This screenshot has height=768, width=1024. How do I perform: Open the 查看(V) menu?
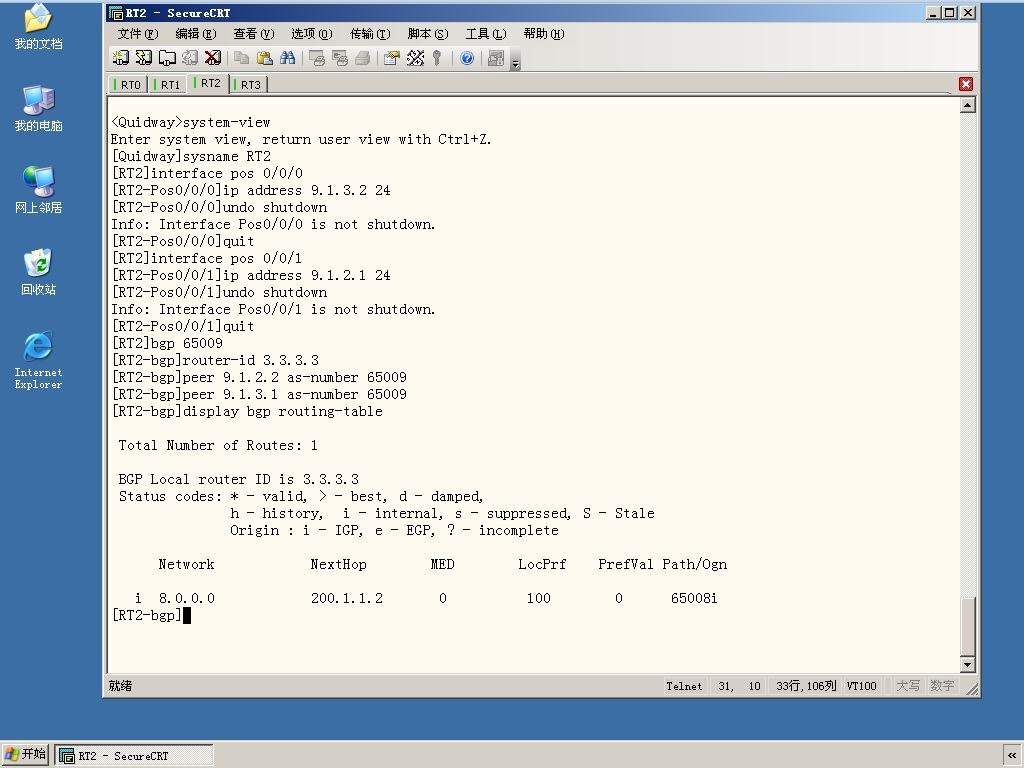coord(254,34)
